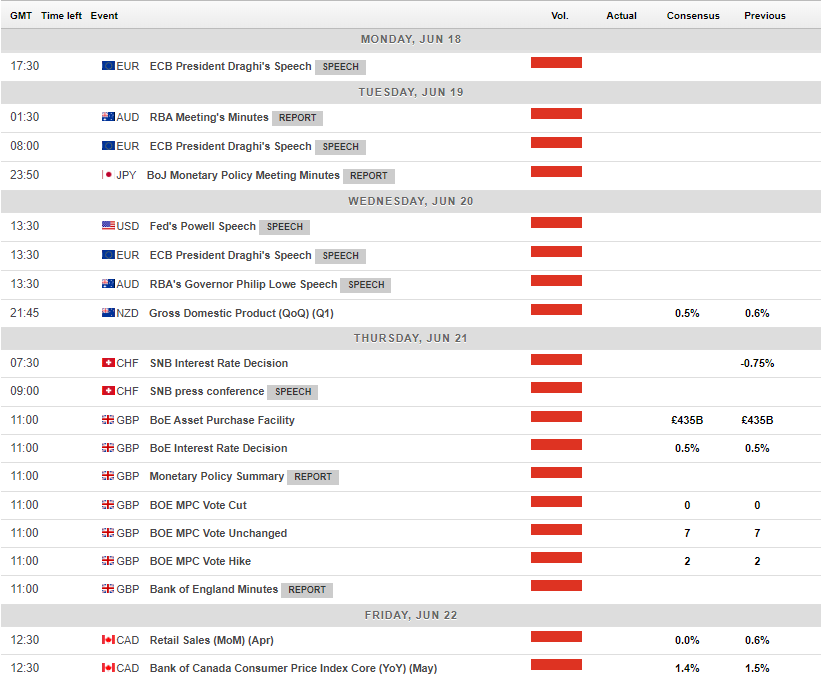Click the SPEECH tag on SNB press conference

[x=293, y=392]
